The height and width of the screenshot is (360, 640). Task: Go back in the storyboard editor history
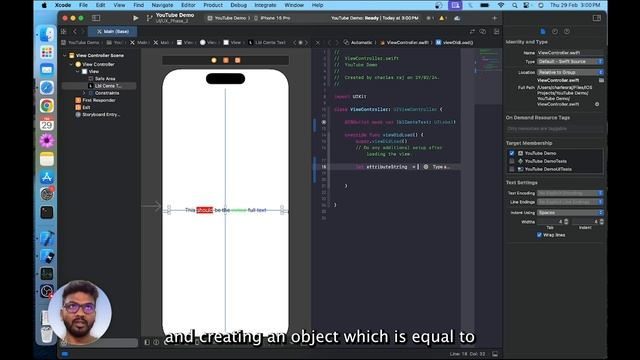[75, 31]
